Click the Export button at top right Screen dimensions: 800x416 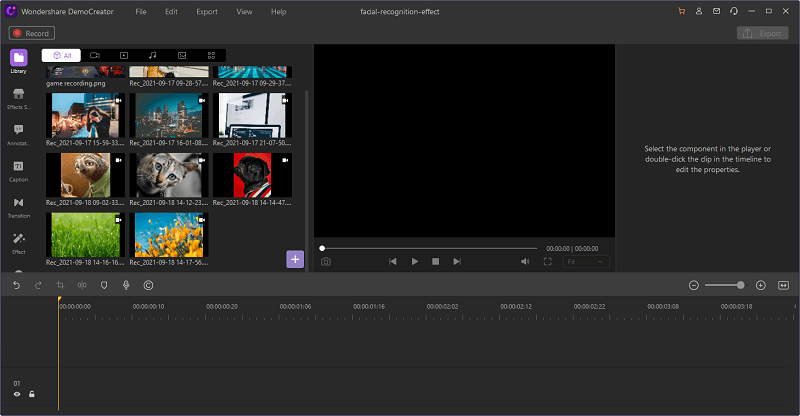click(x=763, y=33)
